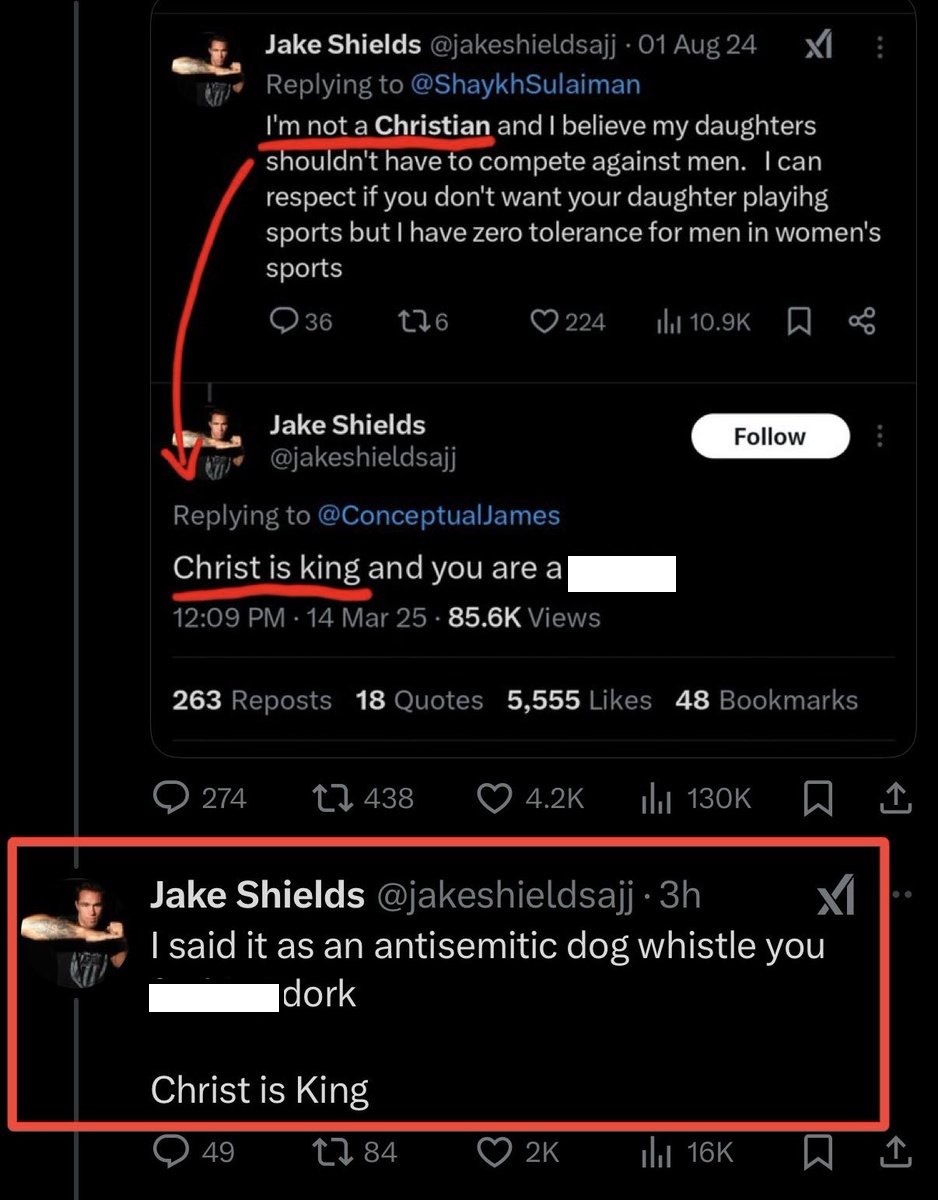Like the quote post showing 4.2K likes
This screenshot has width=938, height=1200.
point(493,797)
